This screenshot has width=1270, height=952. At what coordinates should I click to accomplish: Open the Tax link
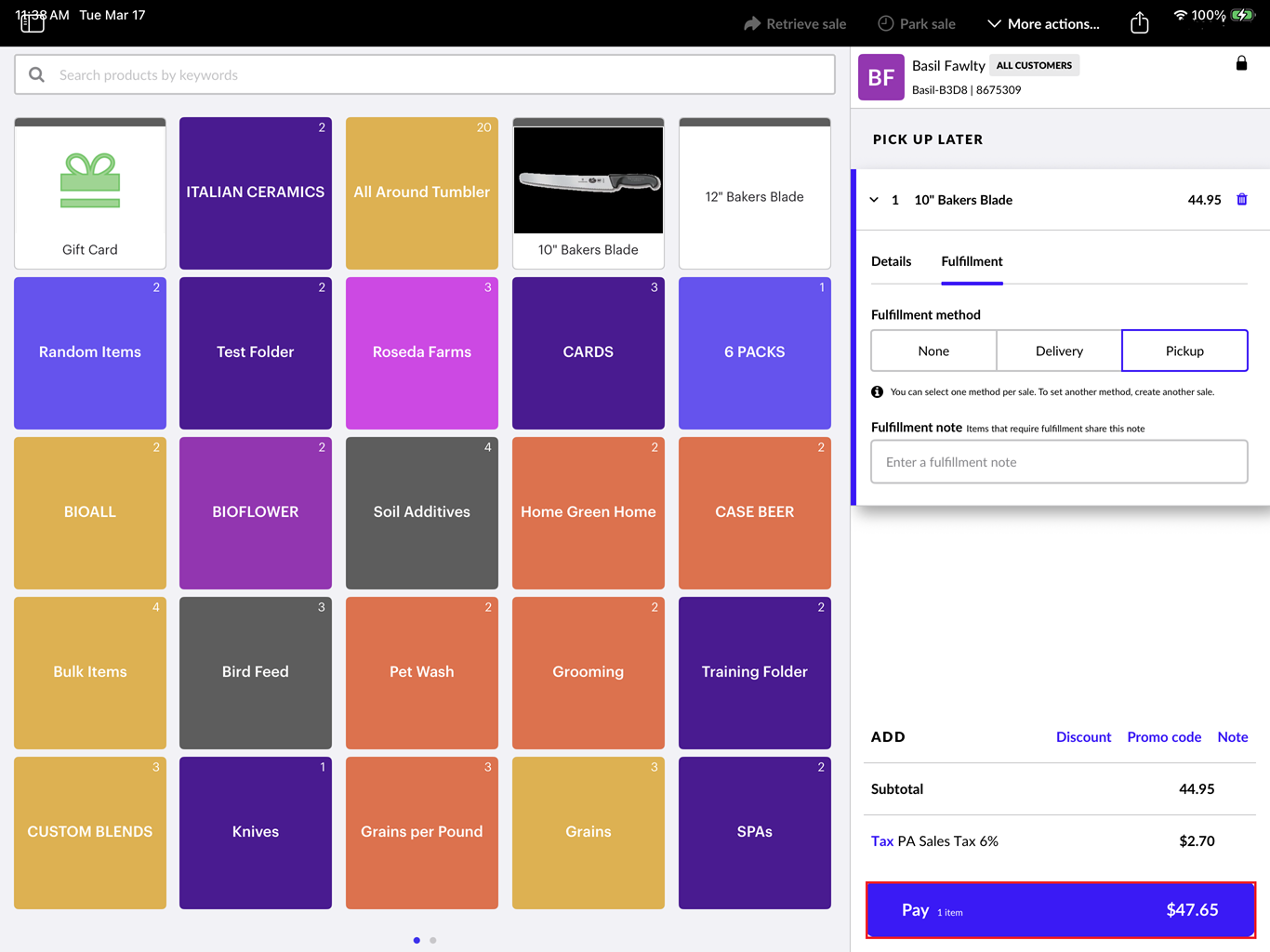pyautogui.click(x=881, y=841)
